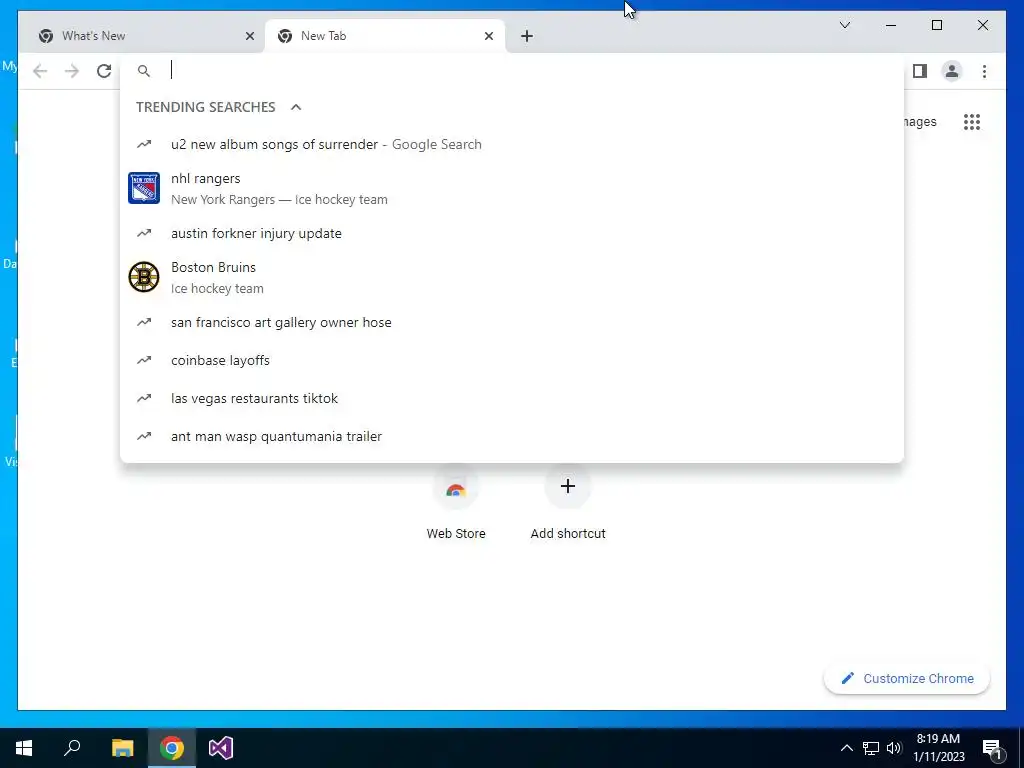Pick the Boston Bruins suggestion

click(x=512, y=278)
